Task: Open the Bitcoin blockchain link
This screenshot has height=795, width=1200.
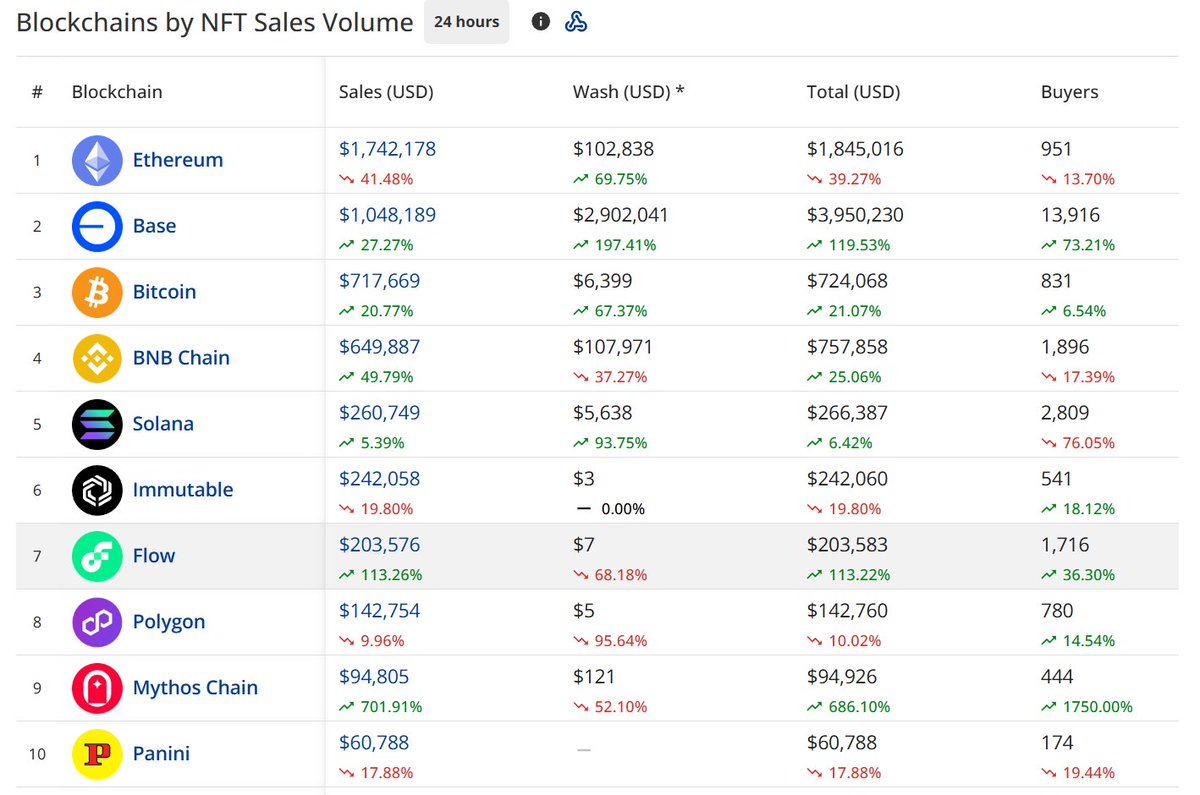Action: click(x=164, y=292)
